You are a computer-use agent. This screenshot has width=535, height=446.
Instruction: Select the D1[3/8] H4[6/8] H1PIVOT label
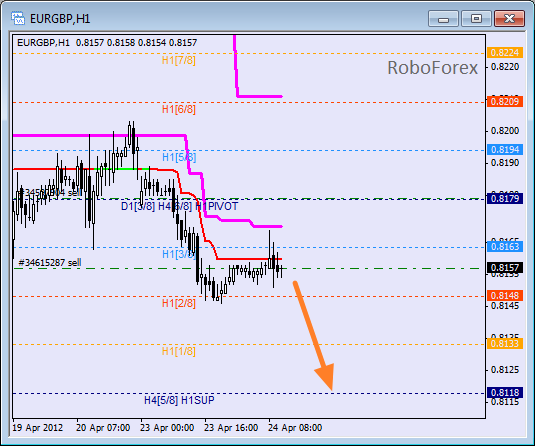tap(179, 206)
